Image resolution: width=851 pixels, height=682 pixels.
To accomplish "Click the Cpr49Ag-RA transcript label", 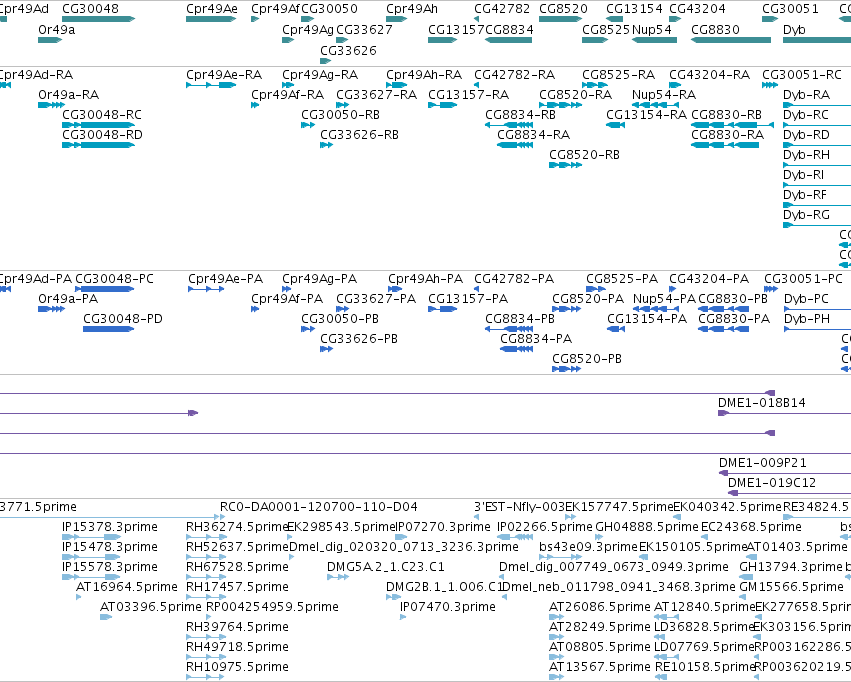I will point(320,75).
